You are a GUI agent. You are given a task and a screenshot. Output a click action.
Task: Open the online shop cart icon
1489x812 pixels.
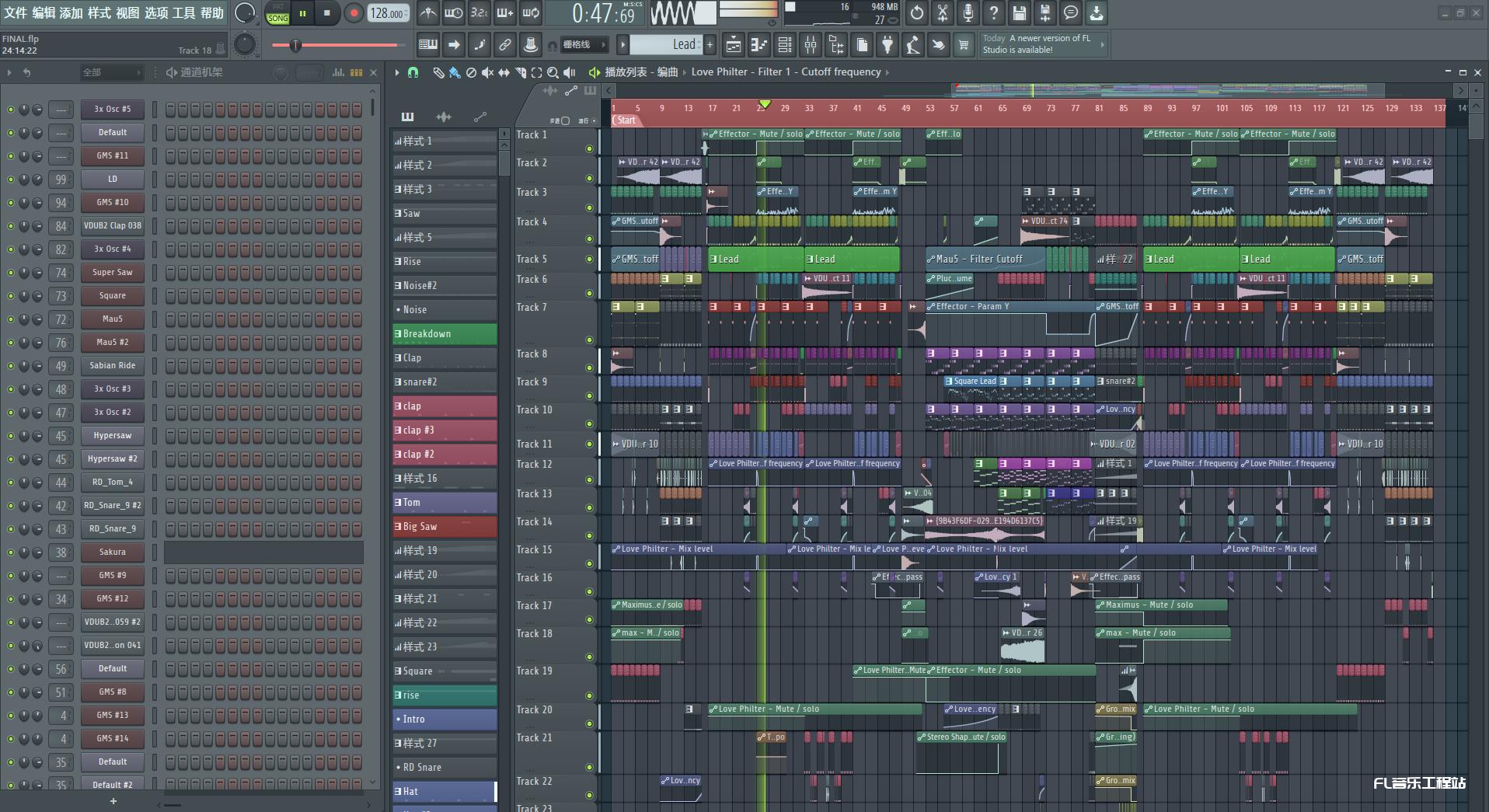pyautogui.click(x=964, y=45)
